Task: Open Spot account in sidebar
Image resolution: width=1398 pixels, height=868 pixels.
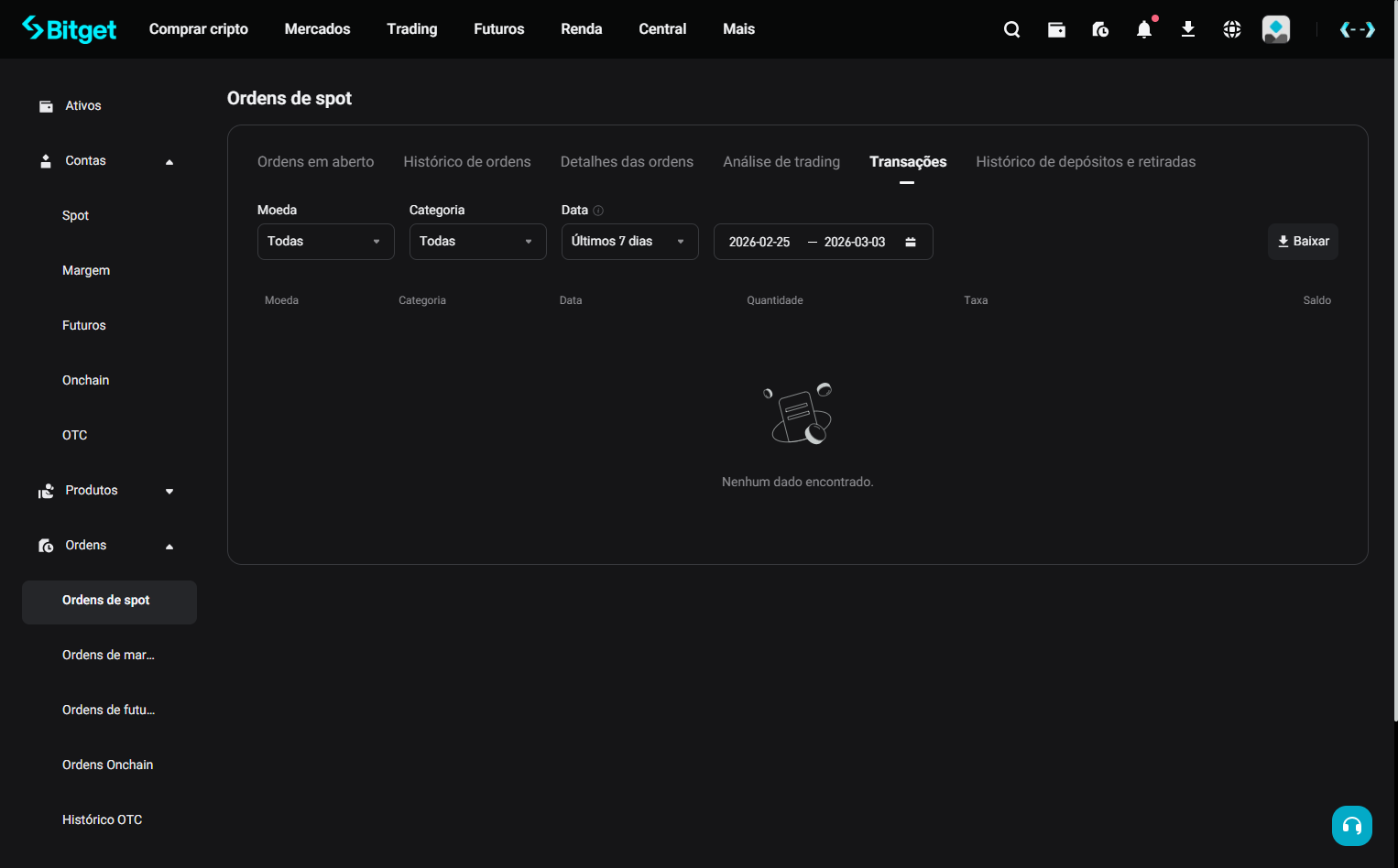Action: click(75, 216)
